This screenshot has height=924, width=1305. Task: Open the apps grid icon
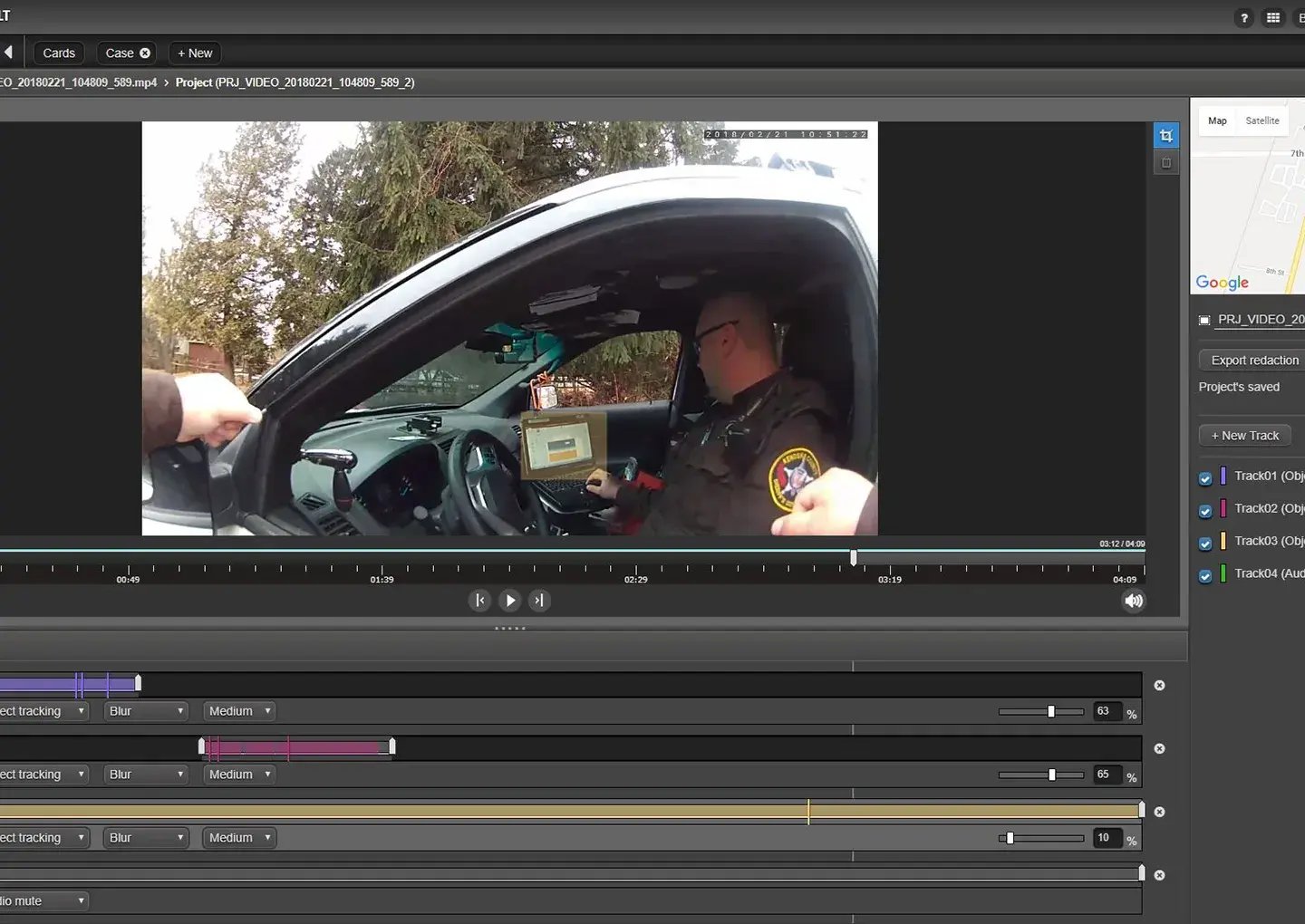coord(1272,18)
